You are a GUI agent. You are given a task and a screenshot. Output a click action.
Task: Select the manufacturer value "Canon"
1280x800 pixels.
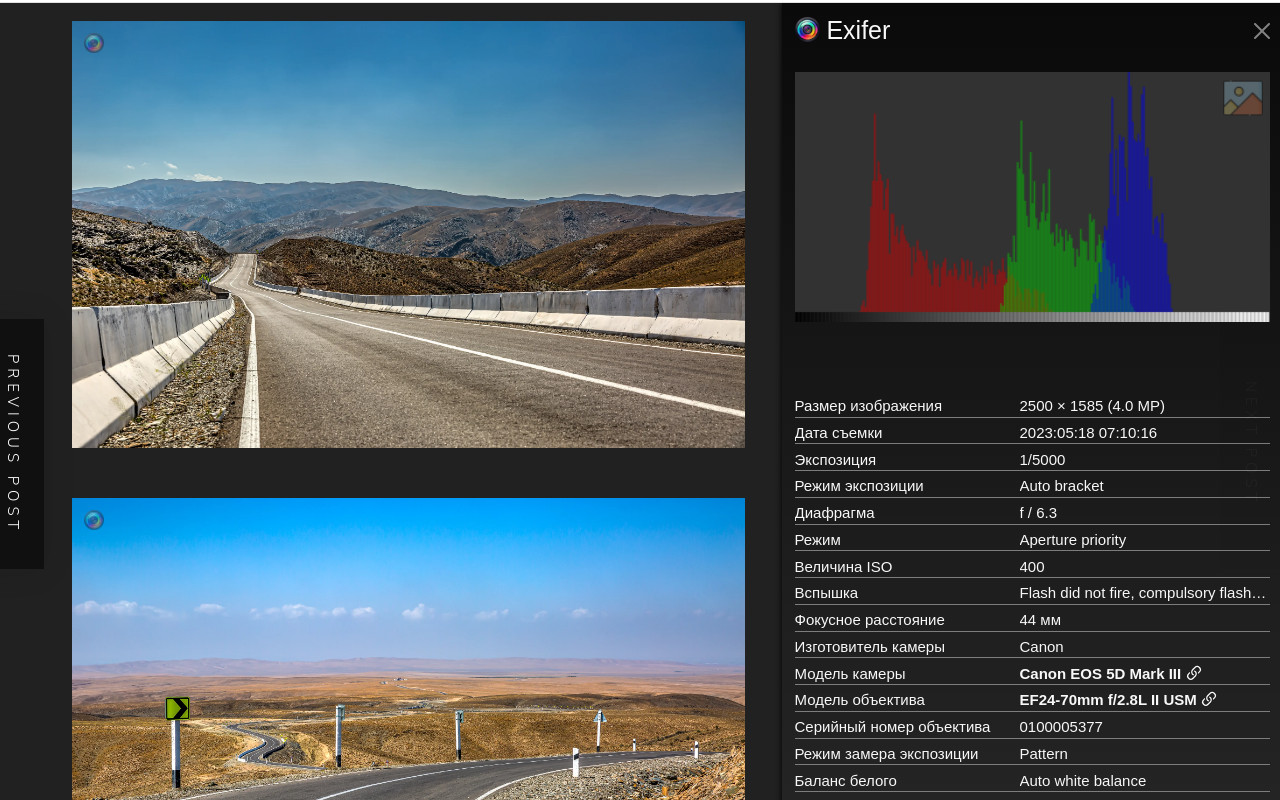tap(1041, 647)
